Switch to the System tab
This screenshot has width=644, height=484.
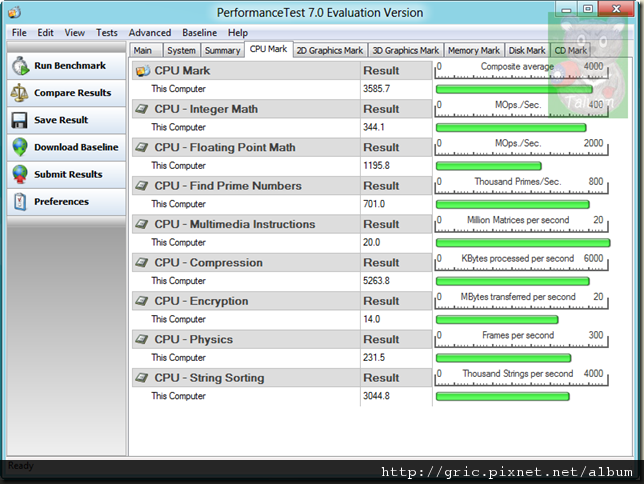pos(181,51)
